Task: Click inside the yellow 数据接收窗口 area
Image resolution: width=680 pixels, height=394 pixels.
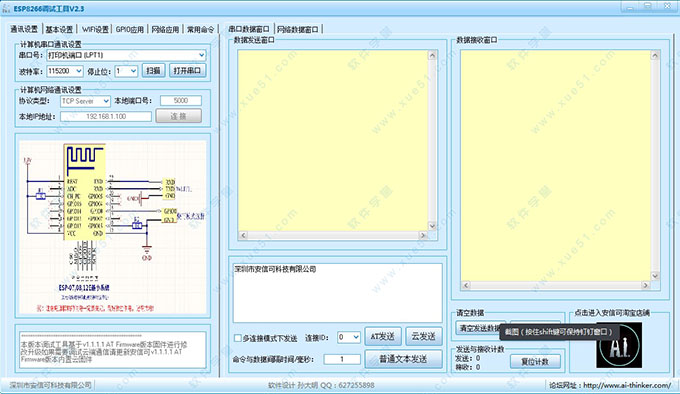Action: (556, 166)
